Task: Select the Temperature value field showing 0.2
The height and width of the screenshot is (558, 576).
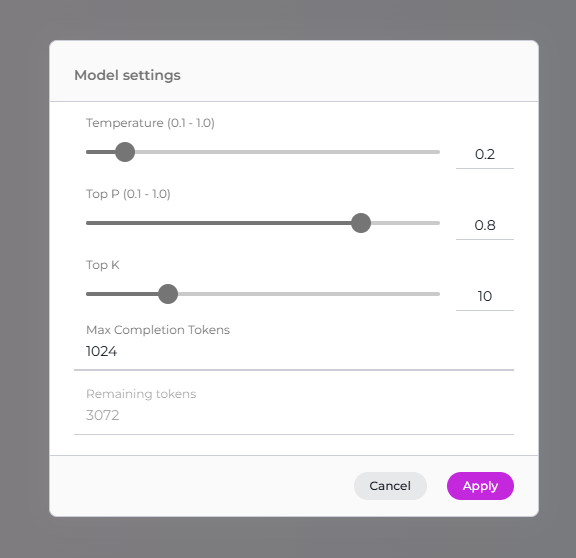Action: coord(485,154)
